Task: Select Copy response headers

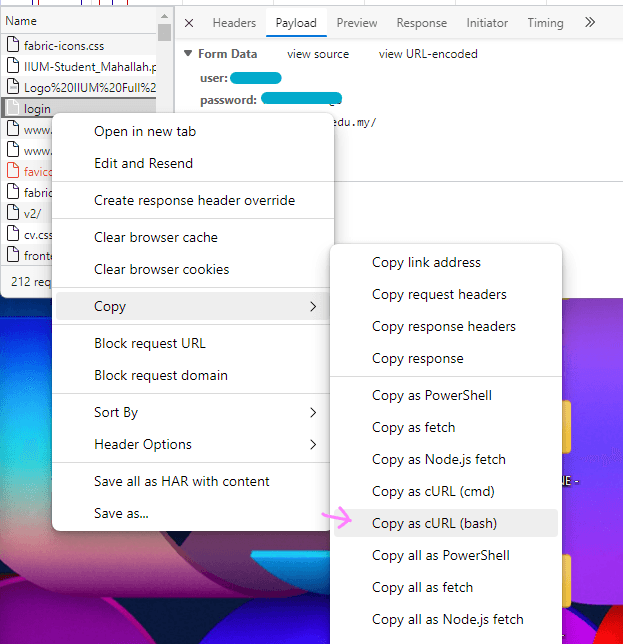Action: pyautogui.click(x=446, y=327)
